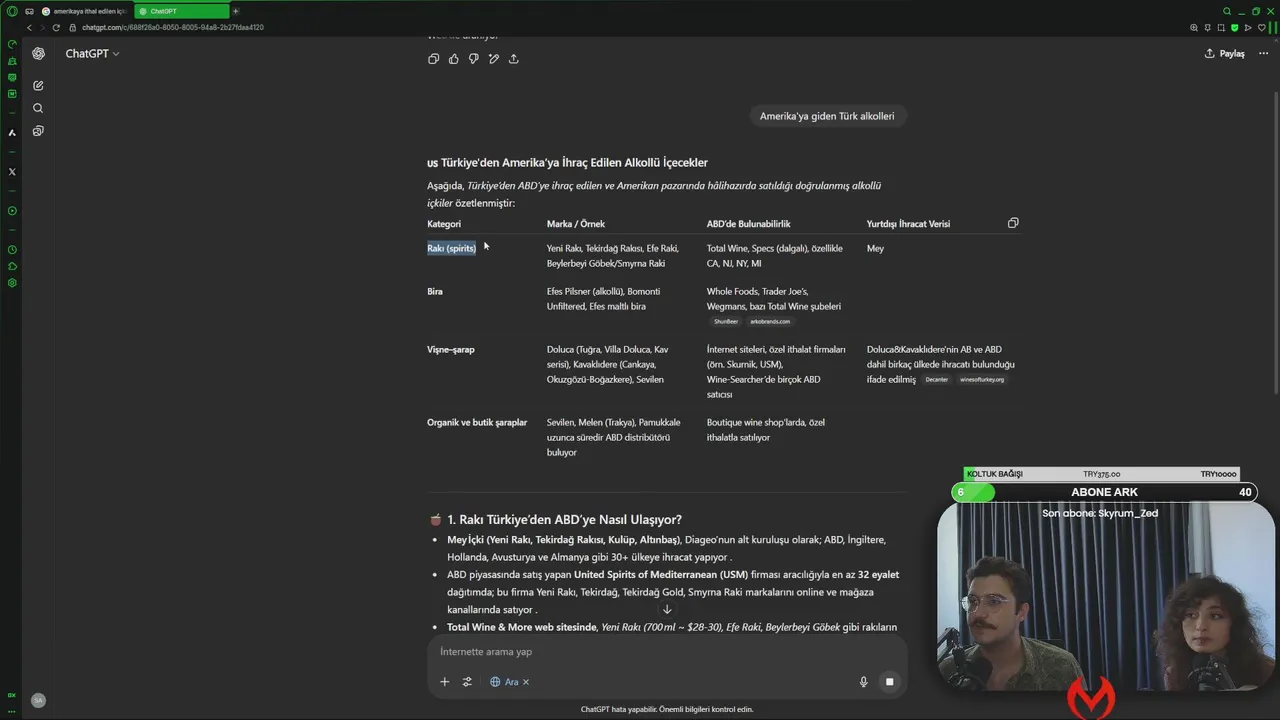The width and height of the screenshot is (1280, 720).
Task: Open the winesofturkey.org source citation
Action: 982,380
